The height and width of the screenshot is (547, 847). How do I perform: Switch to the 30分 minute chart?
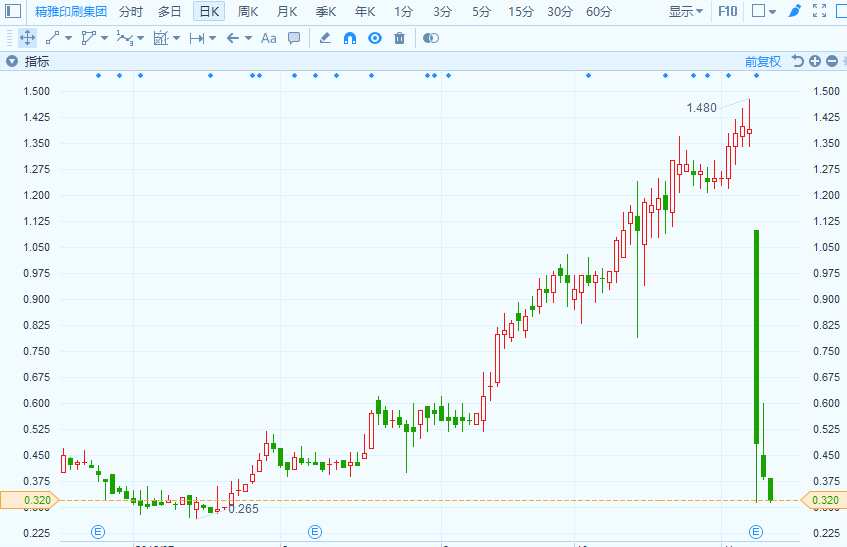(x=560, y=11)
